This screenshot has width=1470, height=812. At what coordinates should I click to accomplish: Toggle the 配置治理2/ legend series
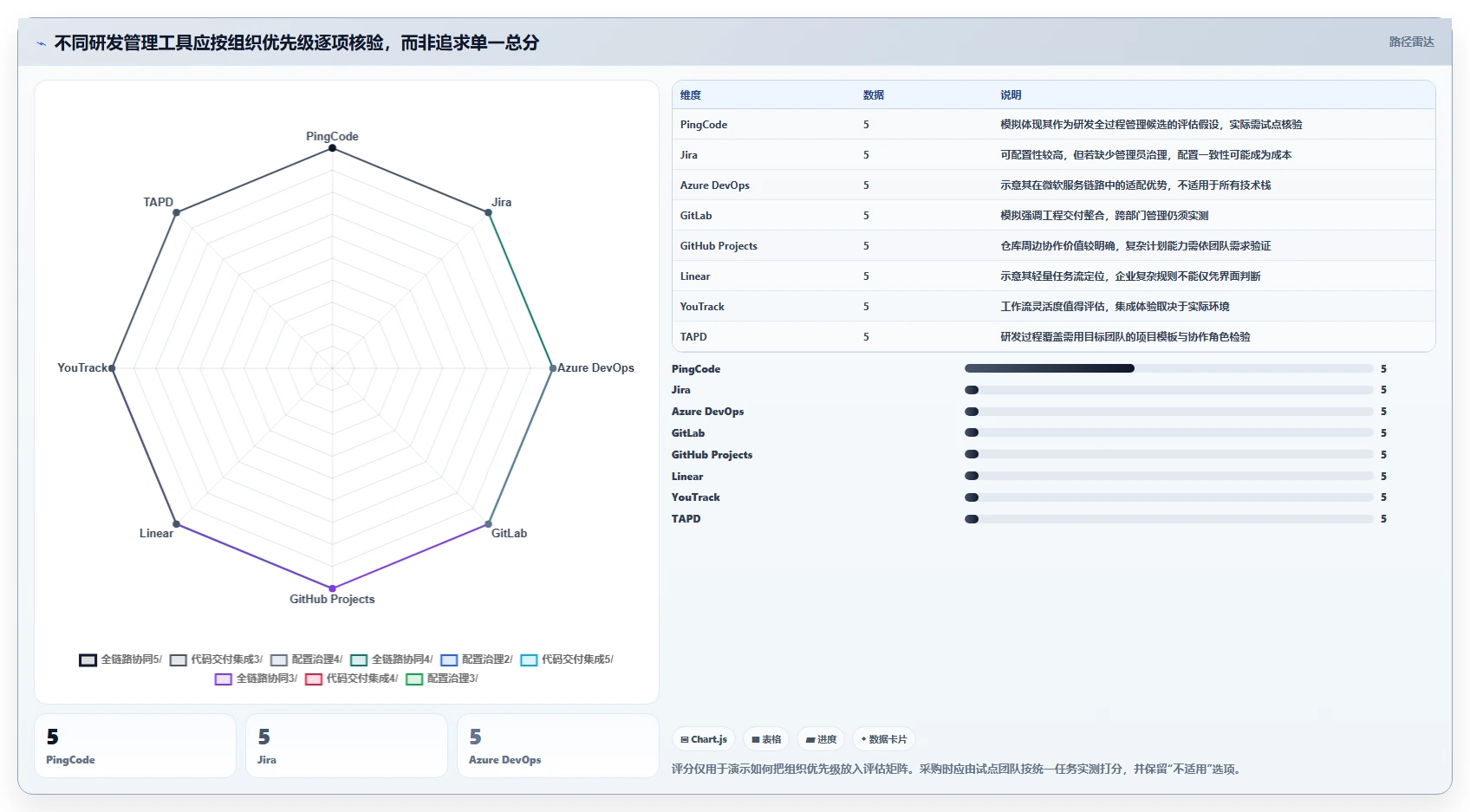477,659
